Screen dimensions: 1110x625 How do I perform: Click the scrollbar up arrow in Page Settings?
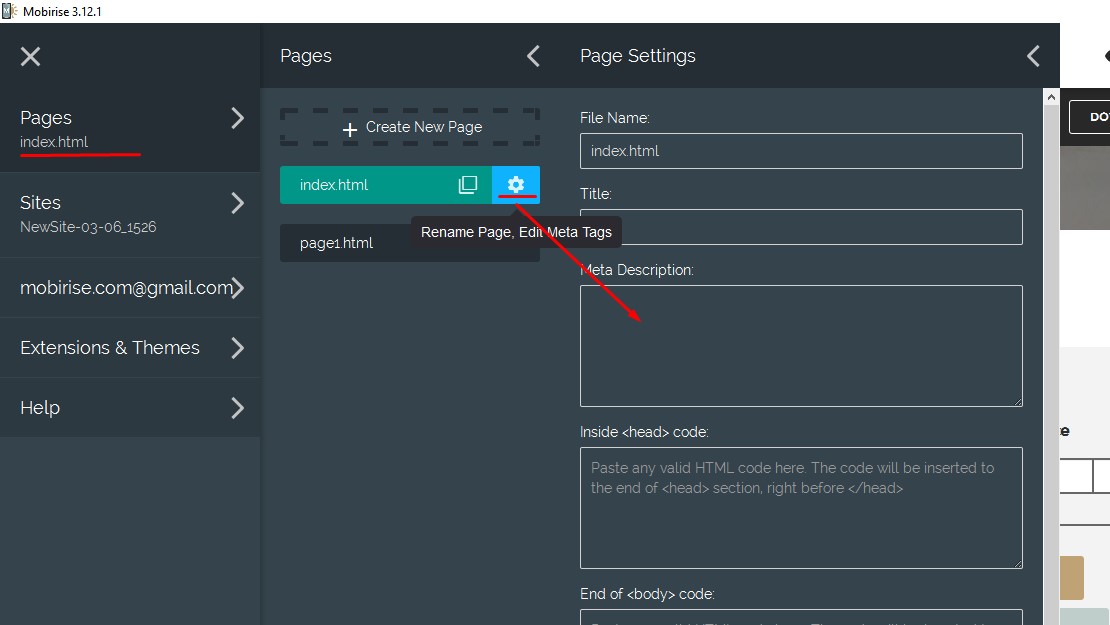1051,97
